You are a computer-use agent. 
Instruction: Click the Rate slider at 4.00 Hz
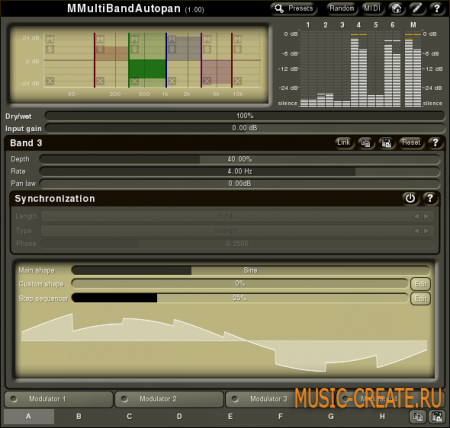[240, 171]
